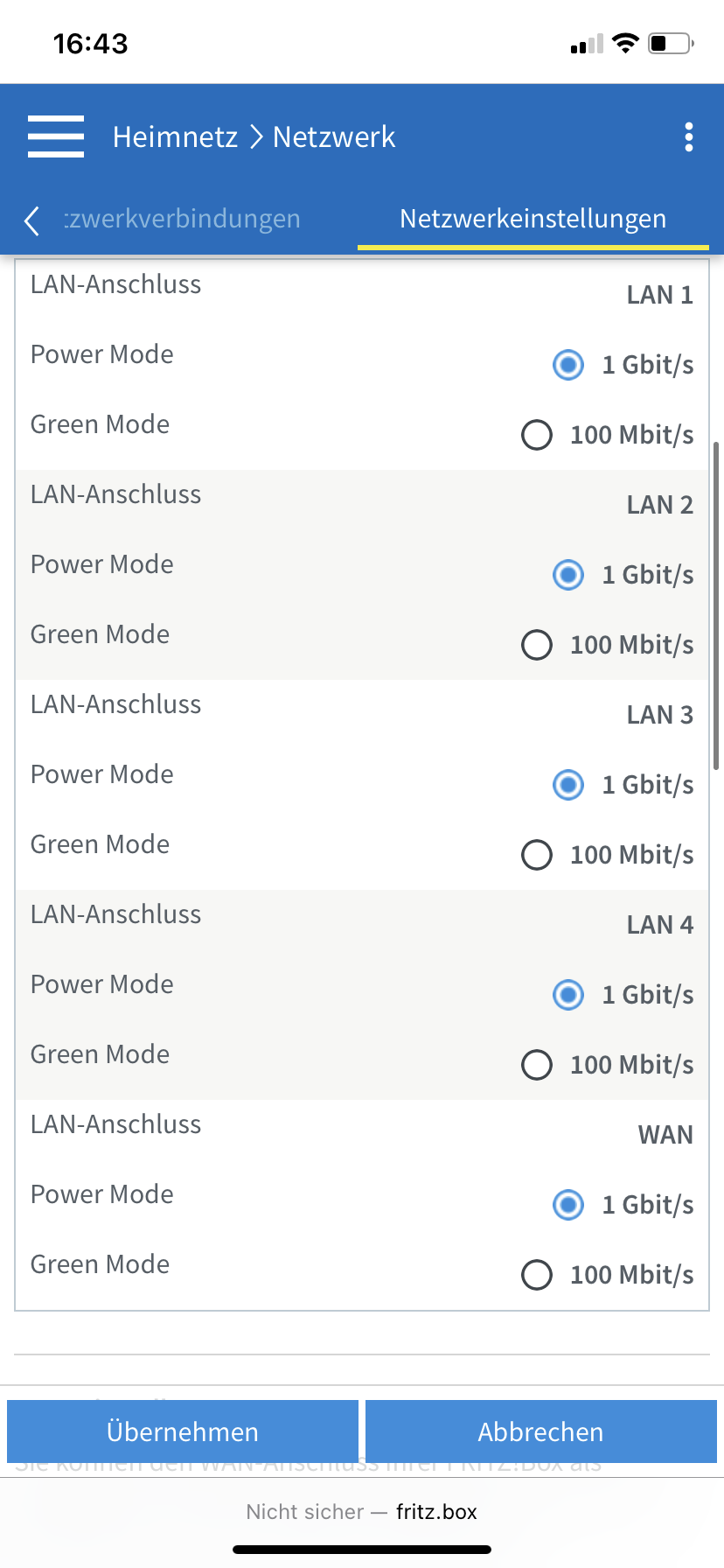Select 100 Mbit/s Green Mode for LAN 1

(x=537, y=434)
